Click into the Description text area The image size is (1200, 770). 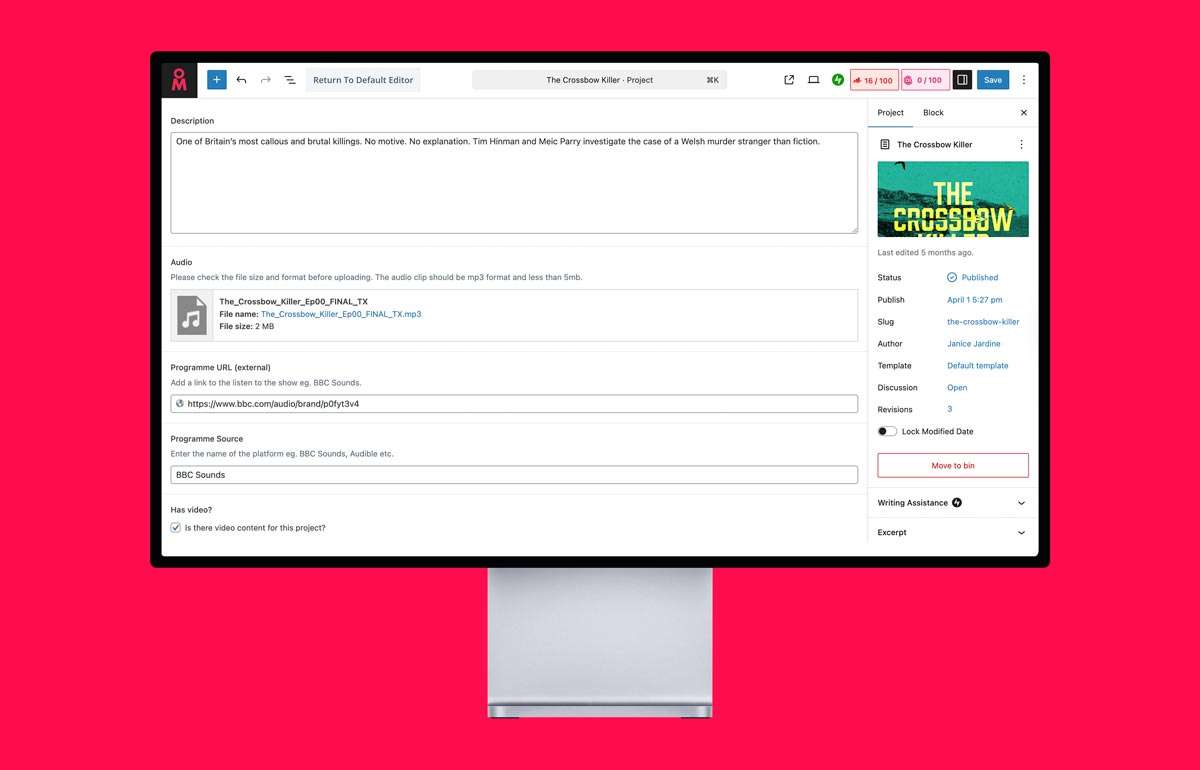pos(514,183)
